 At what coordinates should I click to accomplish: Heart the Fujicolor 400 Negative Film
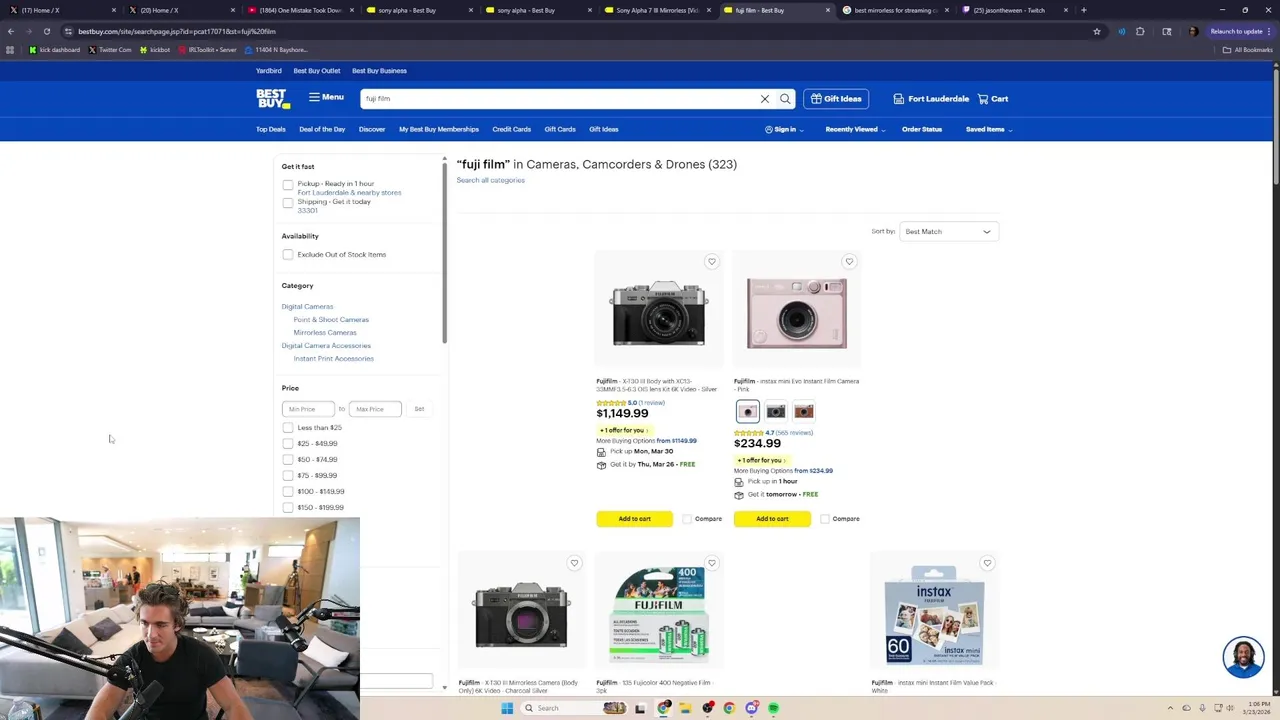point(712,563)
